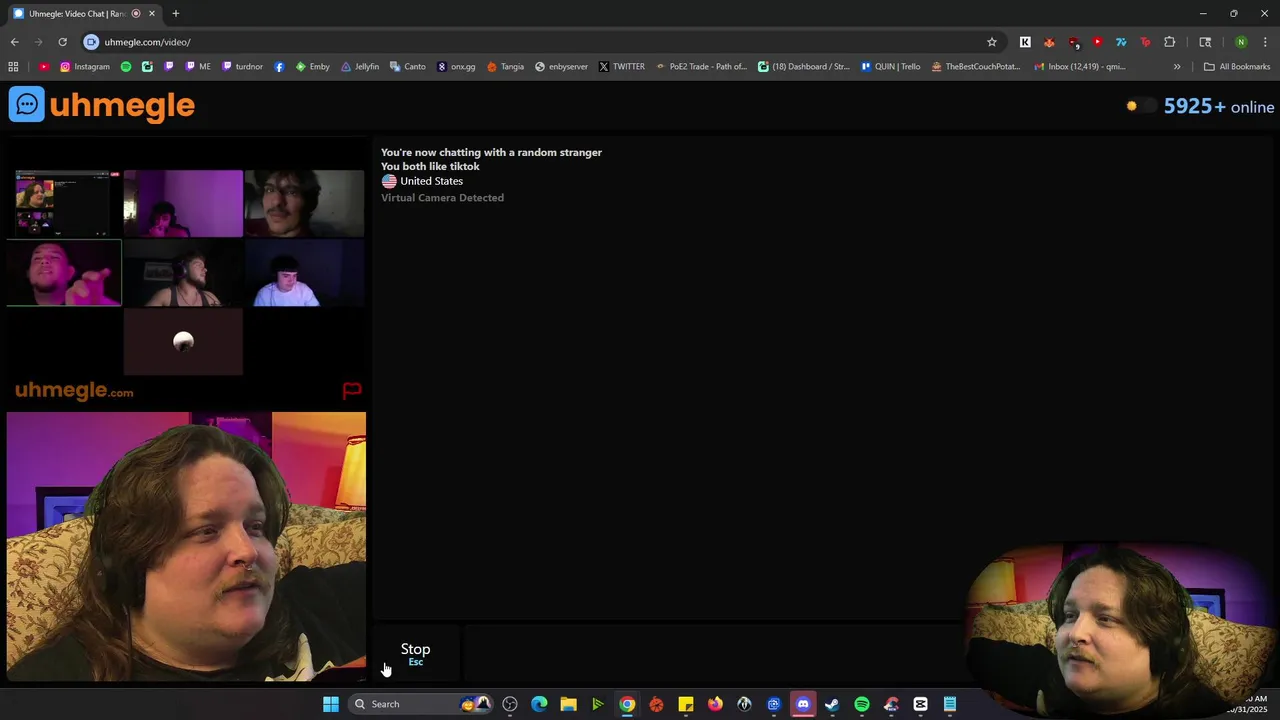Screen dimensions: 1280x720
Task: Go back to the previous page
Action: pyautogui.click(x=14, y=42)
